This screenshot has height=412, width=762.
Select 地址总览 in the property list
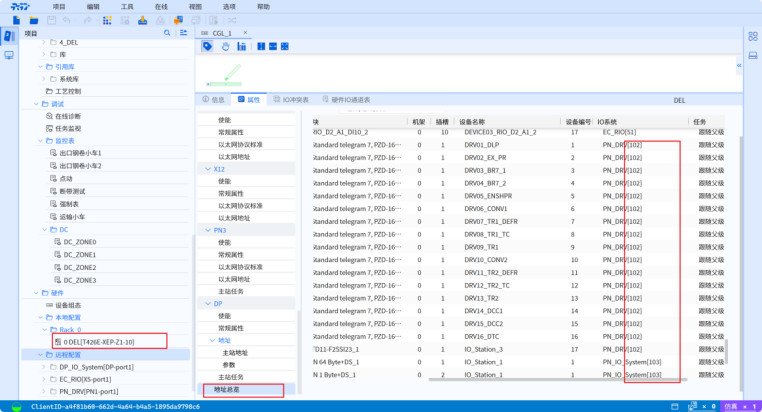tap(229, 389)
